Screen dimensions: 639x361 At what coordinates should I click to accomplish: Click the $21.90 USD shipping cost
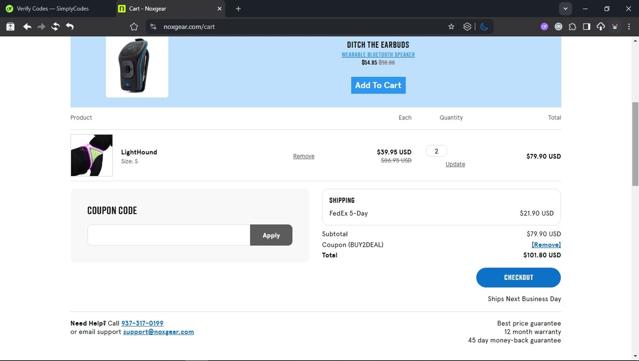click(537, 213)
